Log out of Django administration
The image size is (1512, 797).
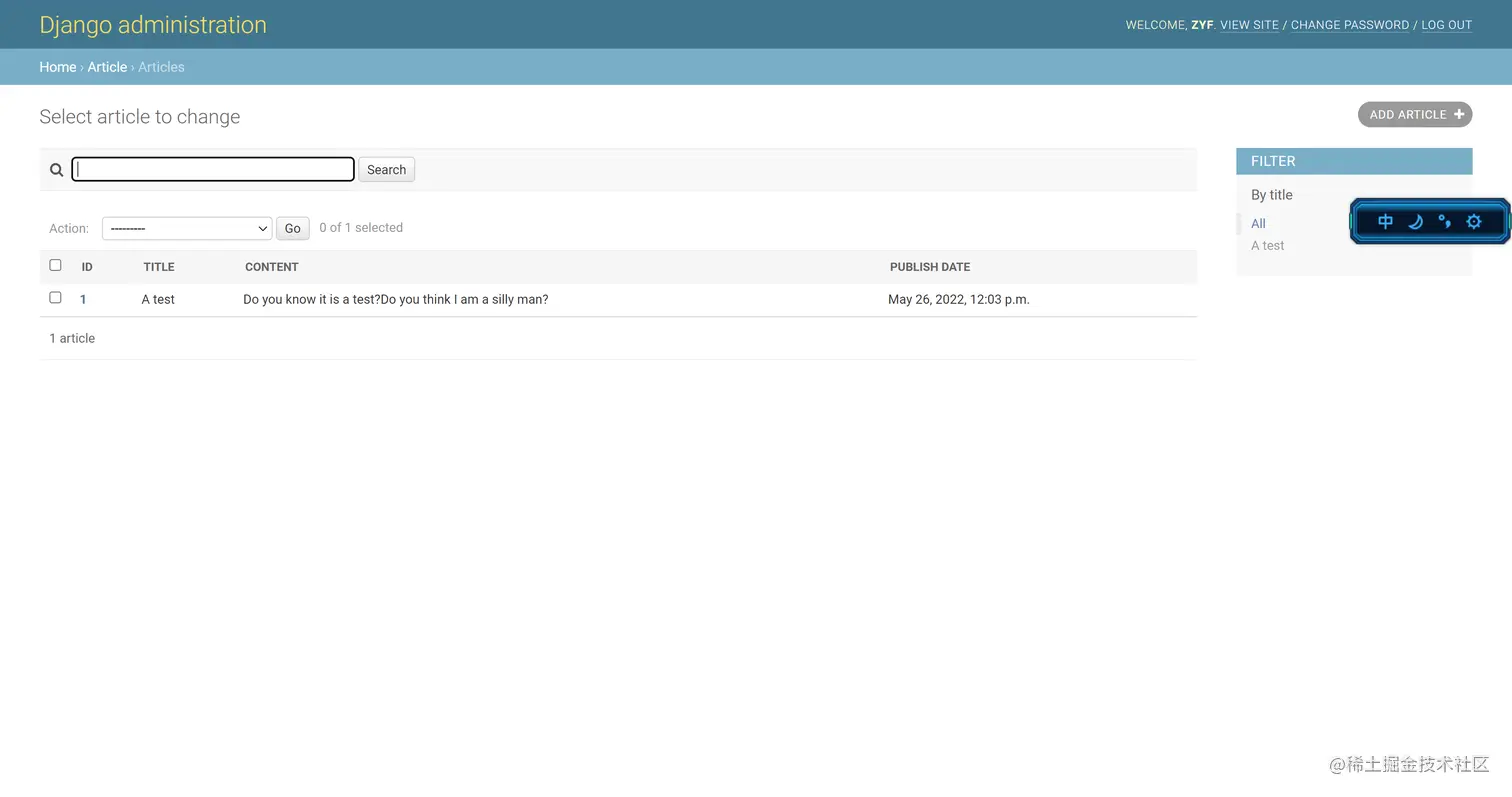tap(1447, 25)
